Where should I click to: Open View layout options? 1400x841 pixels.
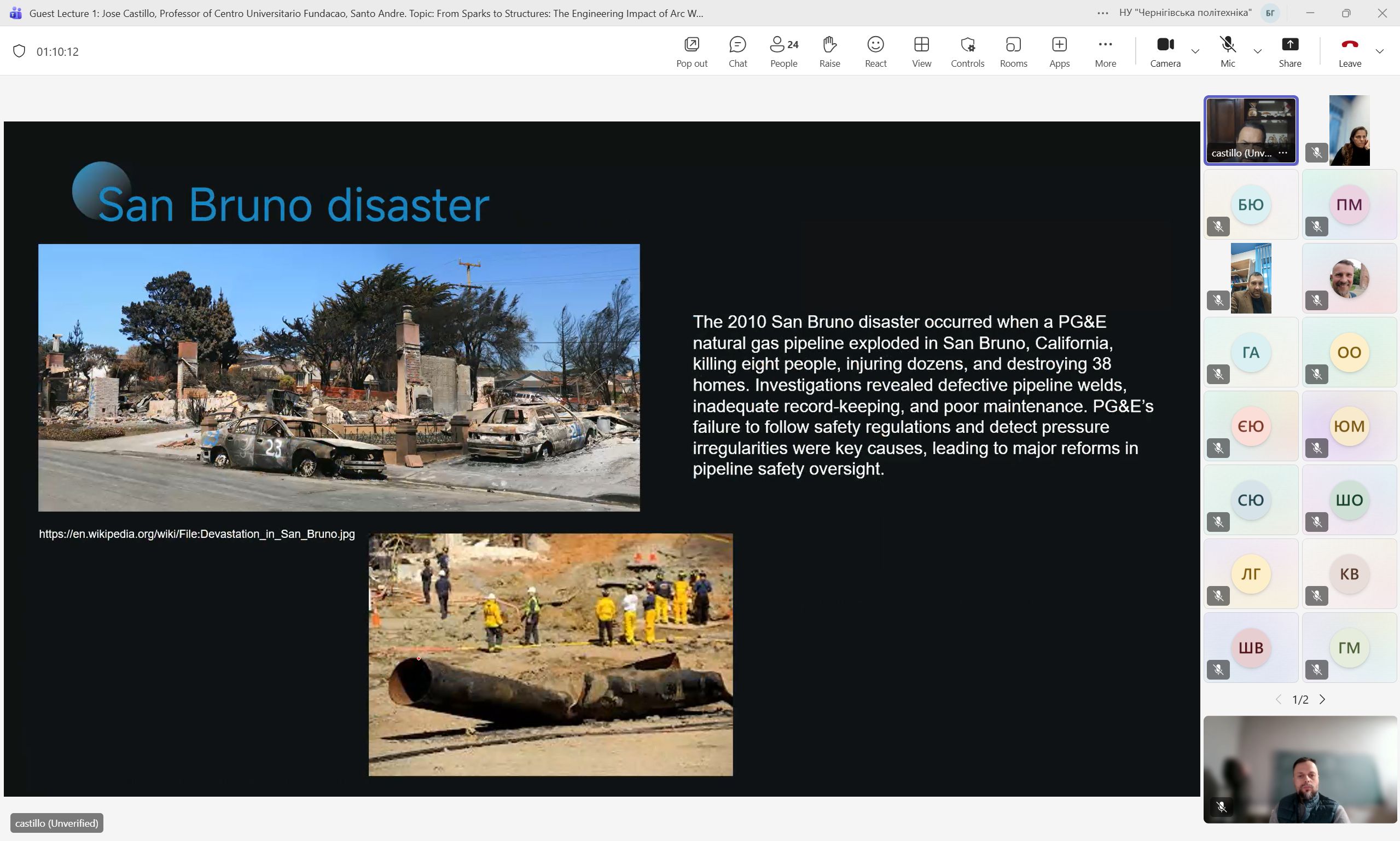[921, 51]
